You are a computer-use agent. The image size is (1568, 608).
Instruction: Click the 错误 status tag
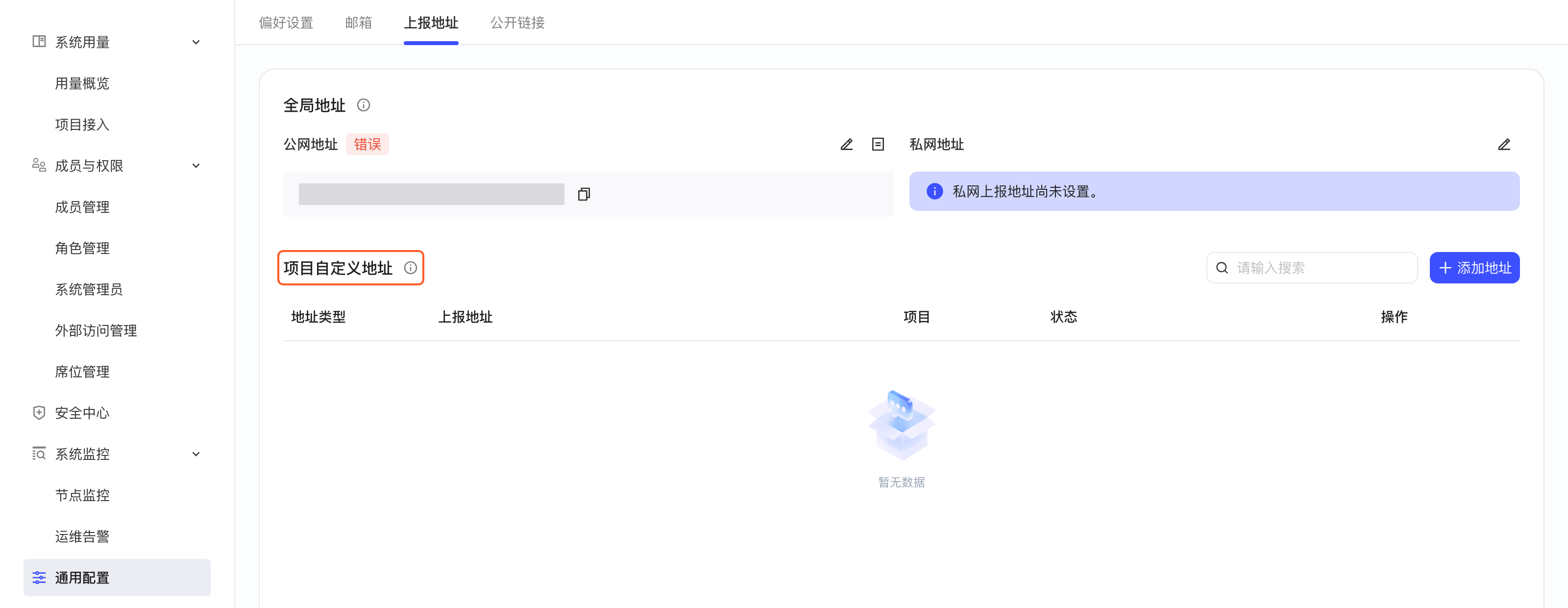(x=367, y=144)
